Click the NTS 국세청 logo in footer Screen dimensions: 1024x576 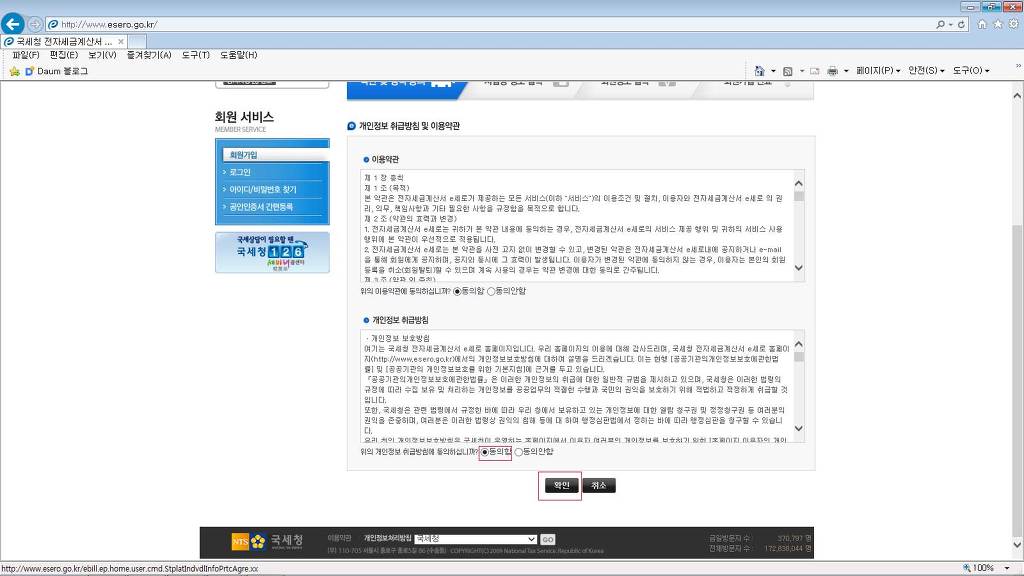pos(268,541)
